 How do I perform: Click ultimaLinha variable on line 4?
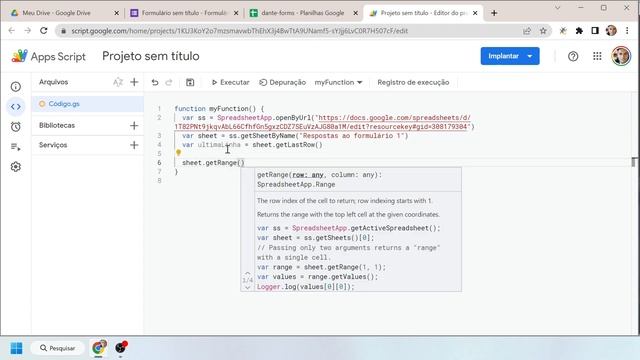(x=219, y=145)
